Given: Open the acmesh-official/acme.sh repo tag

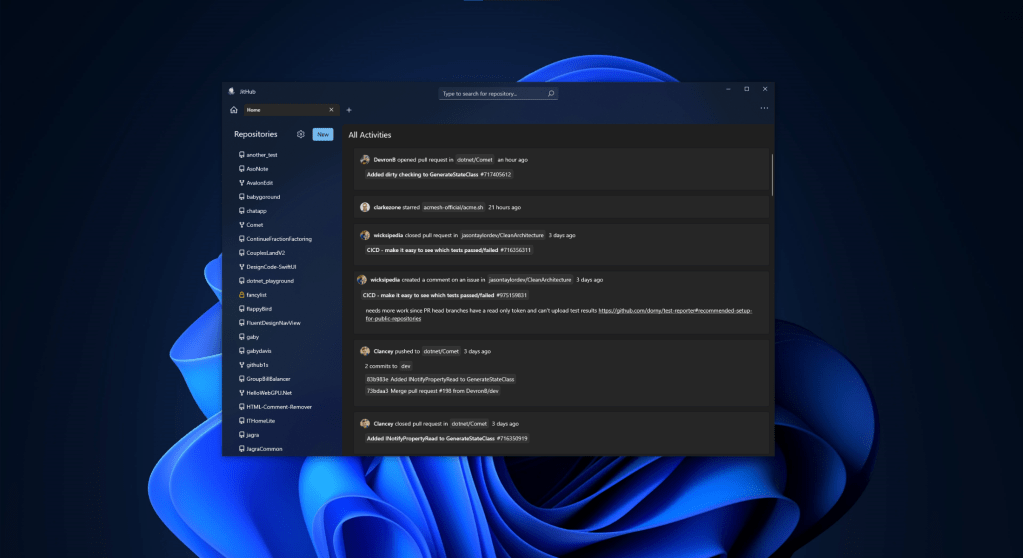Looking at the screenshot, I should coord(453,207).
